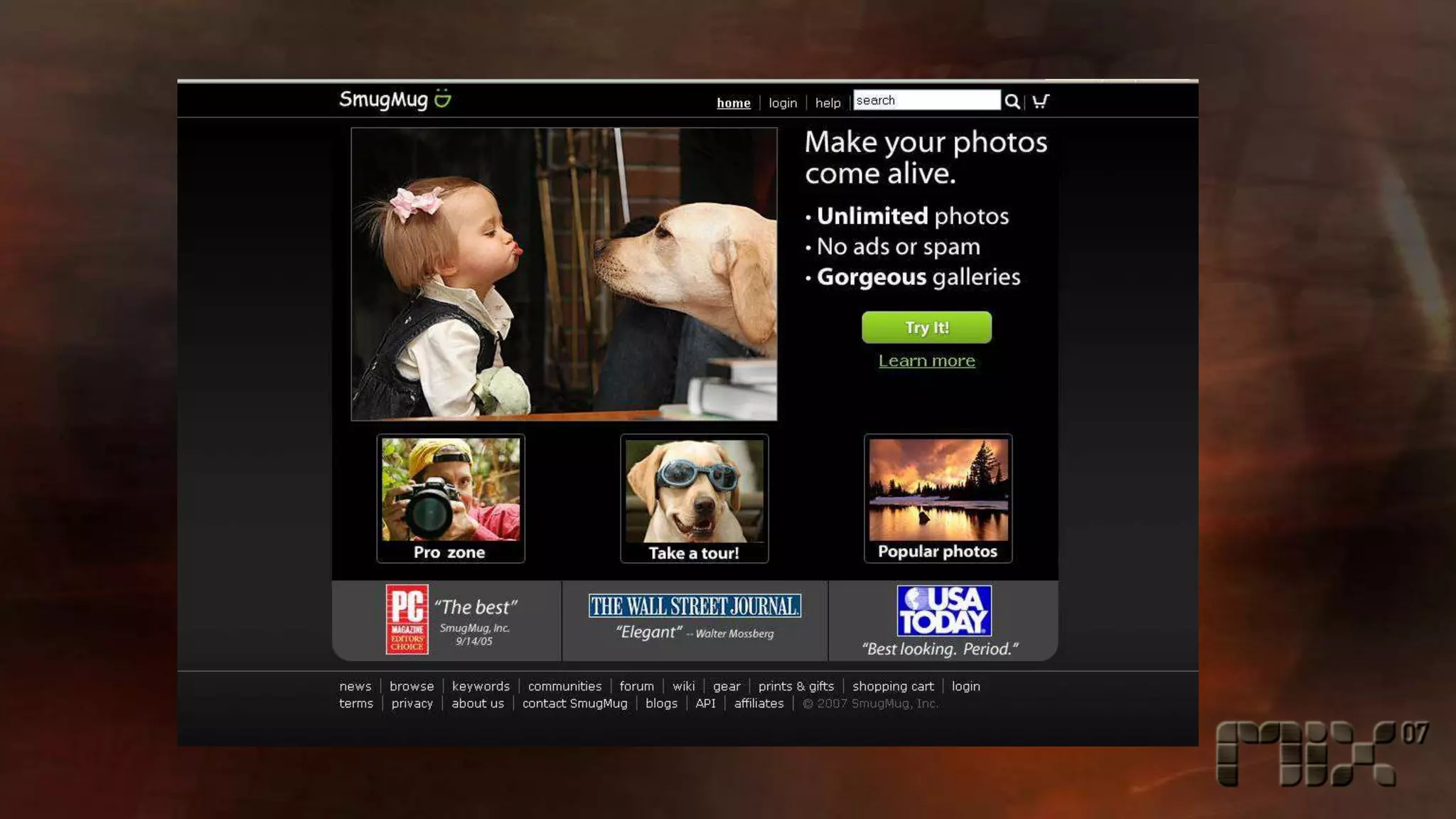
Task: Open the Pro zone thumbnail
Action: click(451, 498)
